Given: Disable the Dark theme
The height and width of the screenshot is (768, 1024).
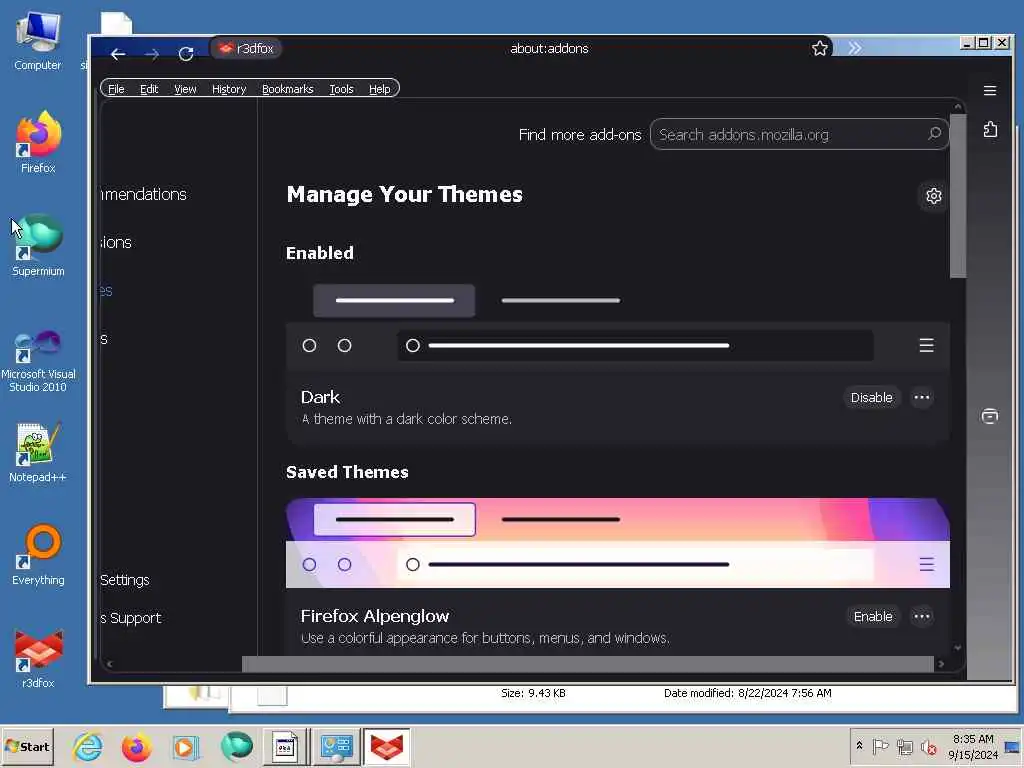Looking at the screenshot, I should [871, 398].
